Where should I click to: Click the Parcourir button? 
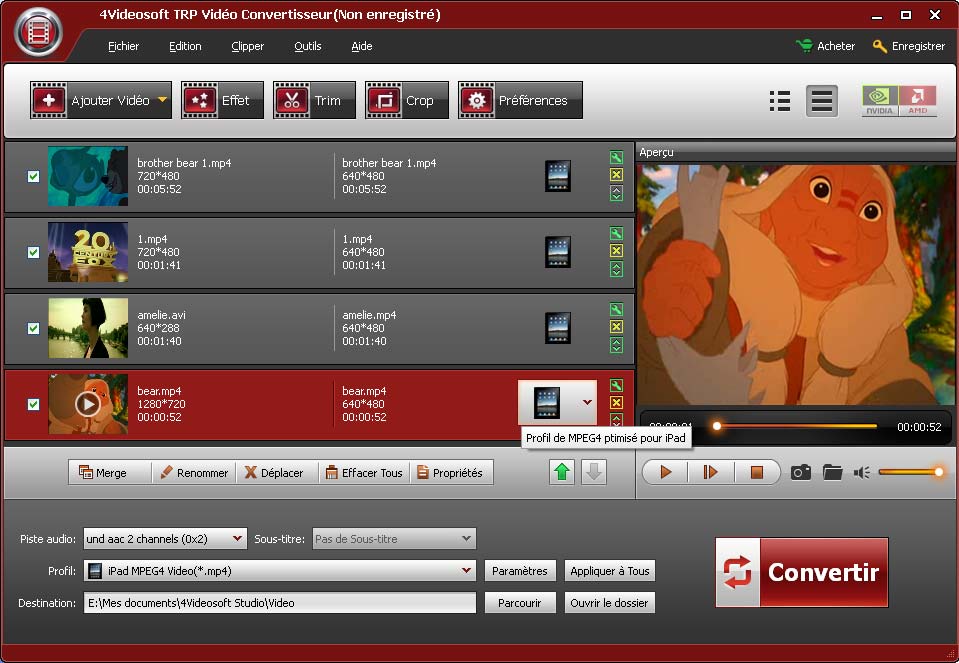[519, 603]
